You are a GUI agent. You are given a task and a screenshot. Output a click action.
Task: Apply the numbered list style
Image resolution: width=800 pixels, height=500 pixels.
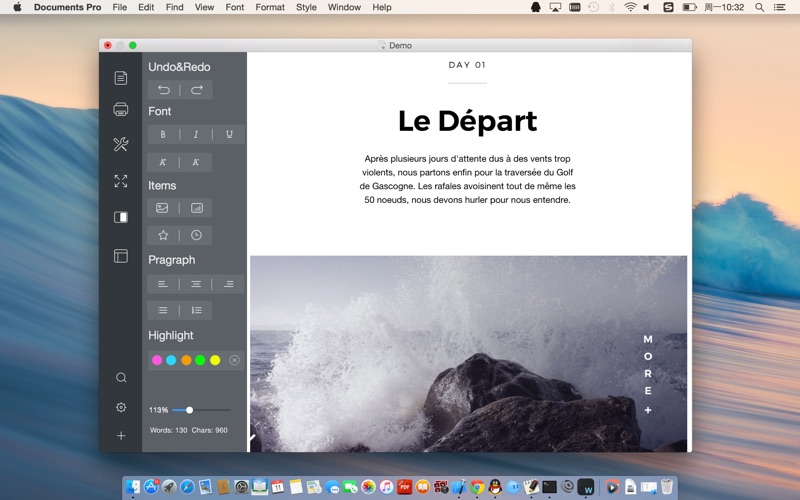(x=196, y=310)
